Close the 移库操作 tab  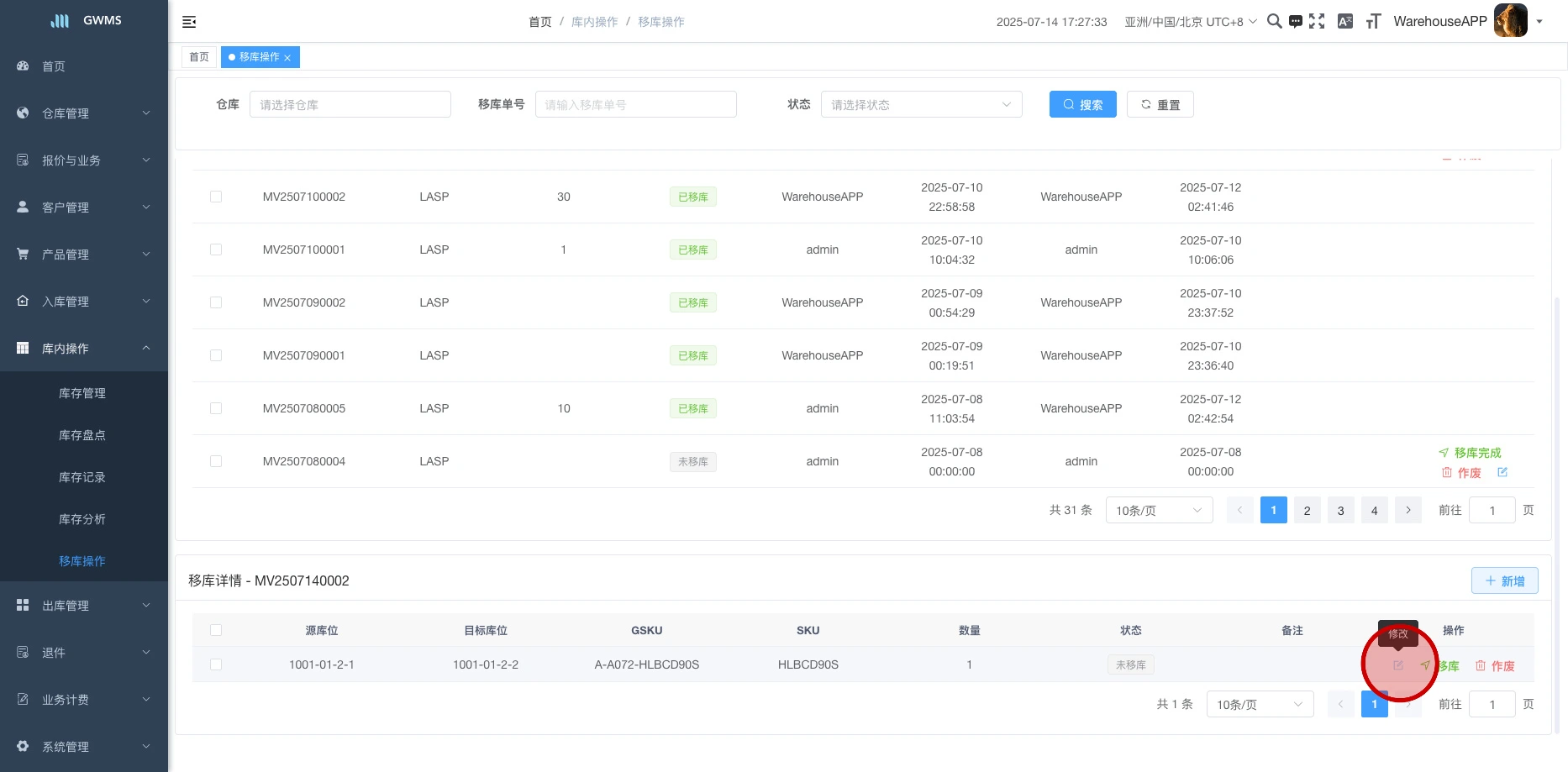pyautogui.click(x=287, y=58)
